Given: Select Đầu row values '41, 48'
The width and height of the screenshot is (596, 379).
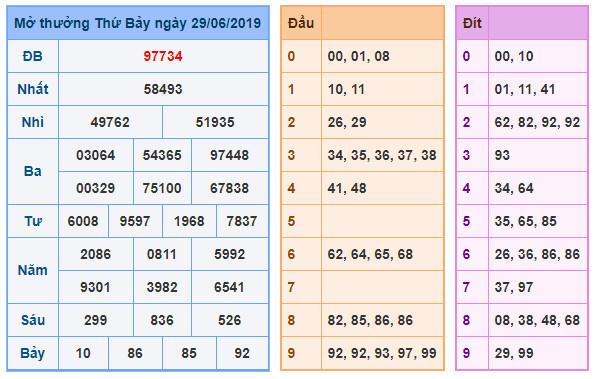Looking at the screenshot, I should click(x=347, y=189).
